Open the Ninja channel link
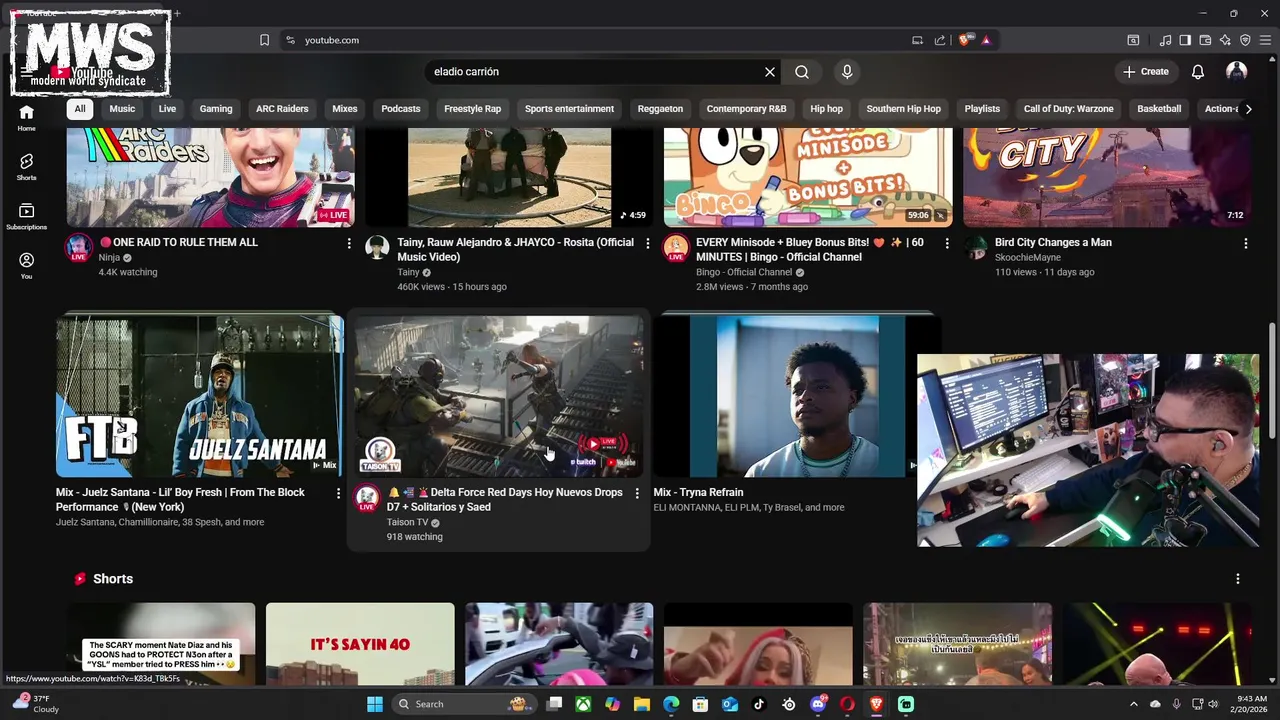This screenshot has height=720, width=1280. [x=109, y=257]
